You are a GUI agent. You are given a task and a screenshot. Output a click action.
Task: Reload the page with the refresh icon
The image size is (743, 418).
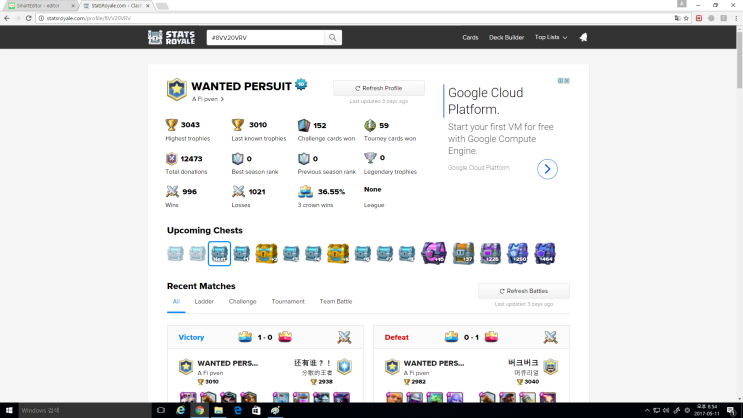28,18
